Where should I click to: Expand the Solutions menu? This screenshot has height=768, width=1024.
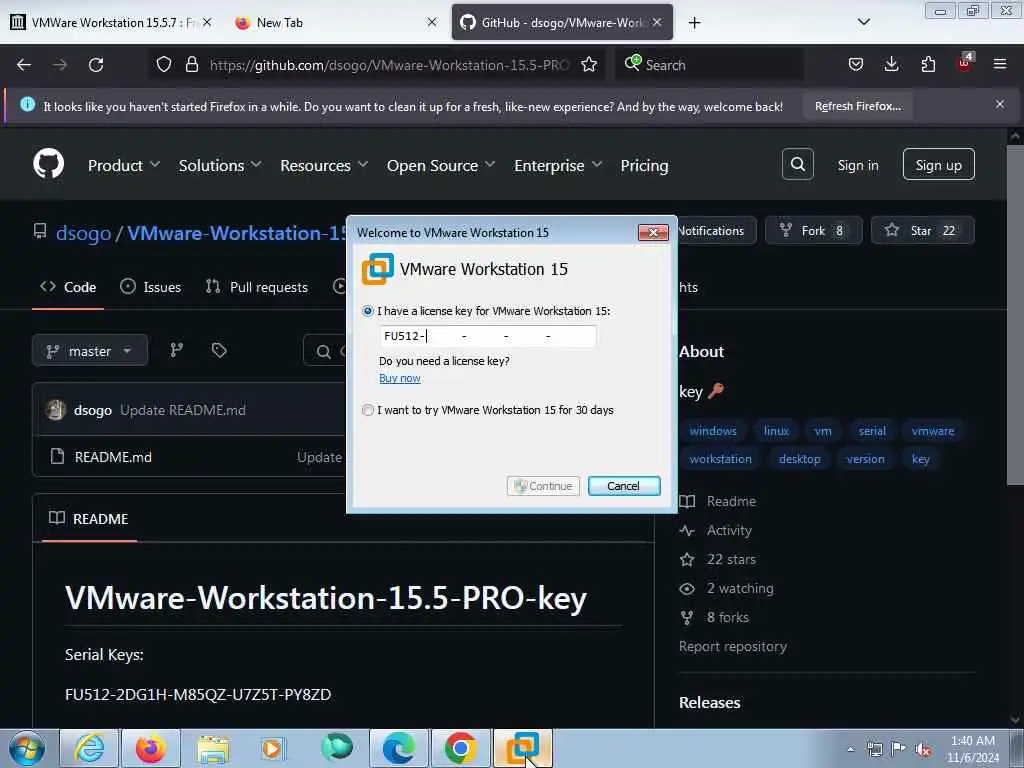click(220, 165)
